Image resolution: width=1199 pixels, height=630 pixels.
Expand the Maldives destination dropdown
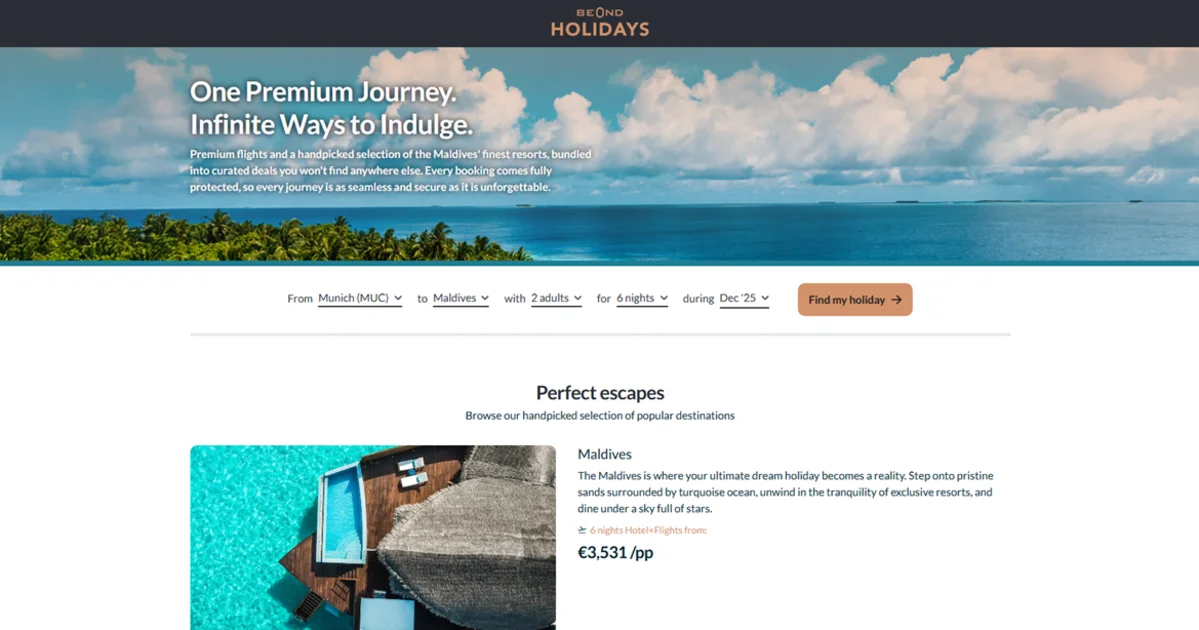460,298
